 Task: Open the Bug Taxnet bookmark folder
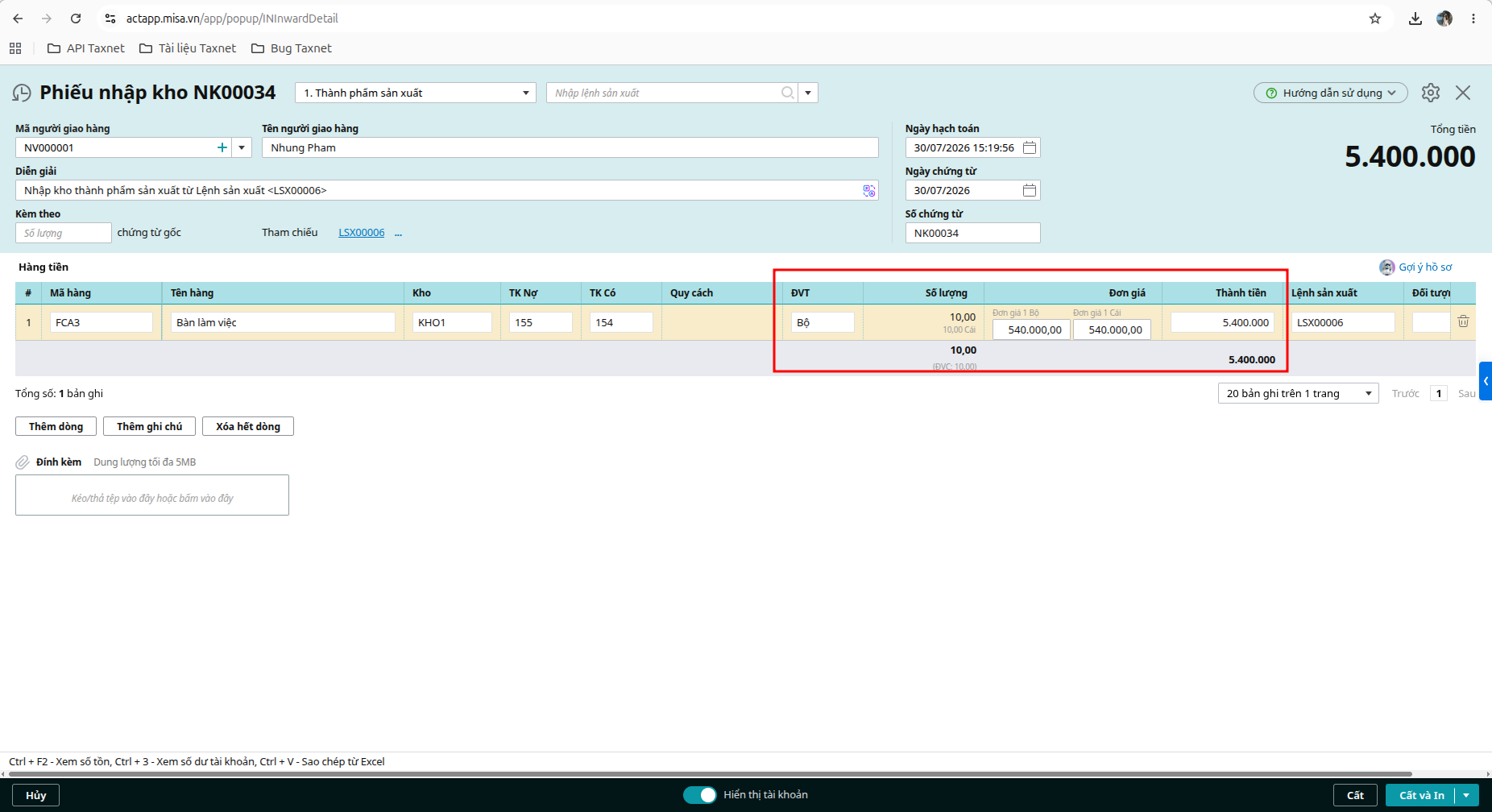tap(292, 48)
